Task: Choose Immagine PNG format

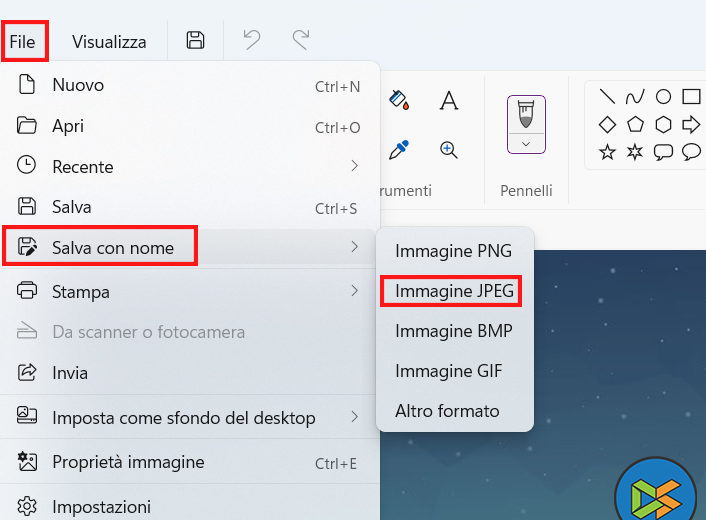Action: pyautogui.click(x=454, y=251)
